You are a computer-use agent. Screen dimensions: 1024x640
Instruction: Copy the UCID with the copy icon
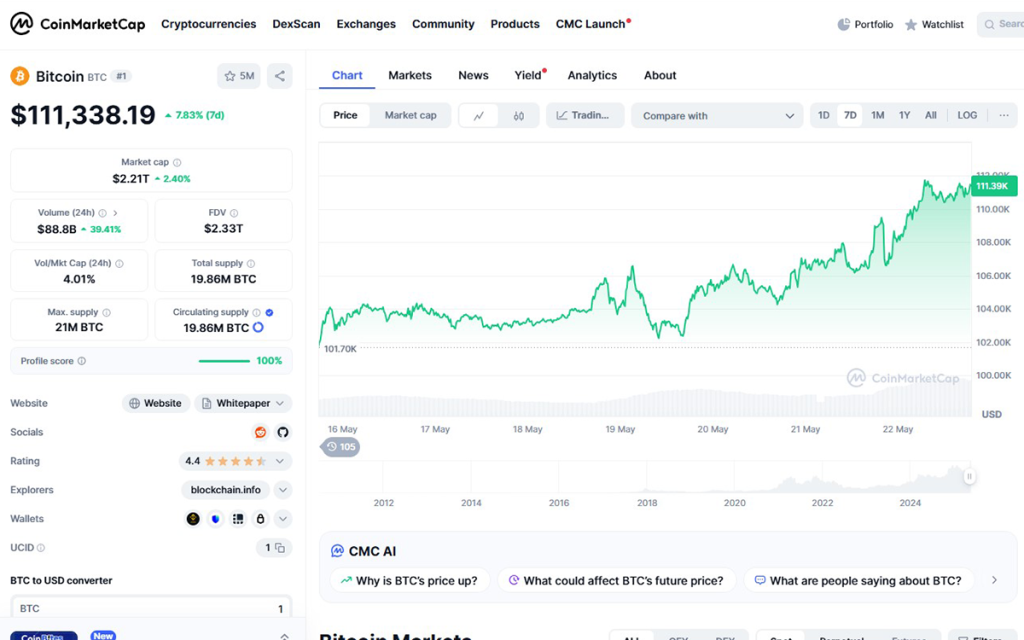coord(280,547)
